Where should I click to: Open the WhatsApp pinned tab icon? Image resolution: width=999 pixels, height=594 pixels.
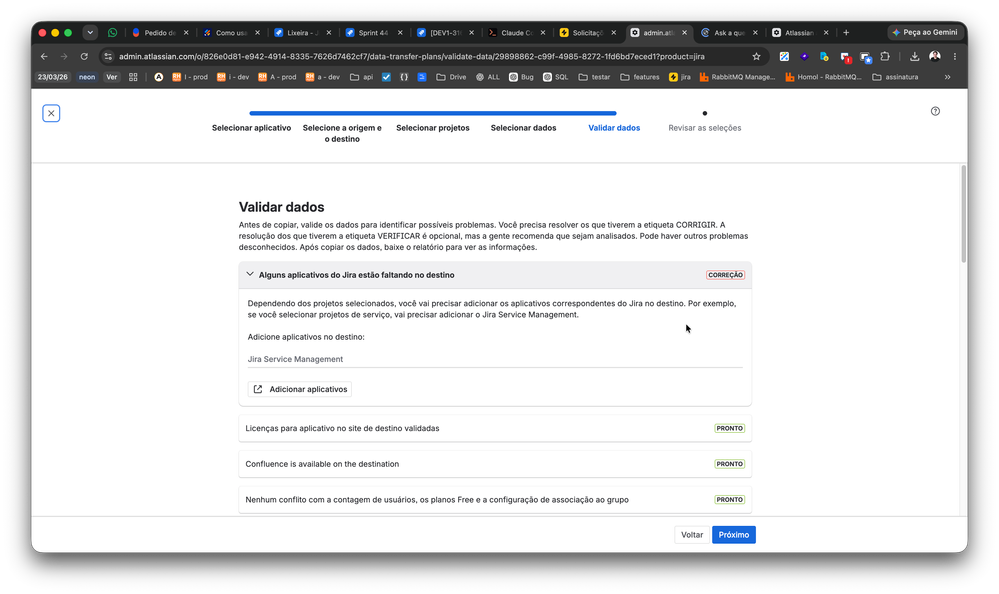click(x=112, y=33)
